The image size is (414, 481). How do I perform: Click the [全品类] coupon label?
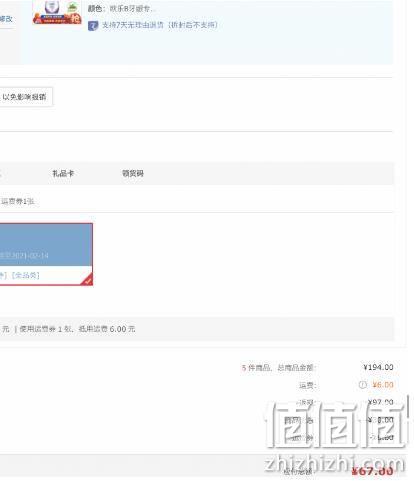click(25, 275)
